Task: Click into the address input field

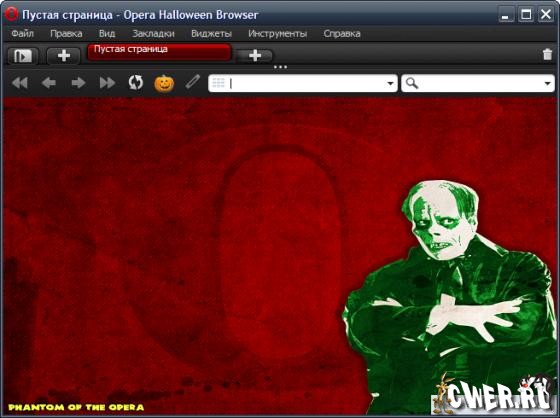Action: [302, 83]
